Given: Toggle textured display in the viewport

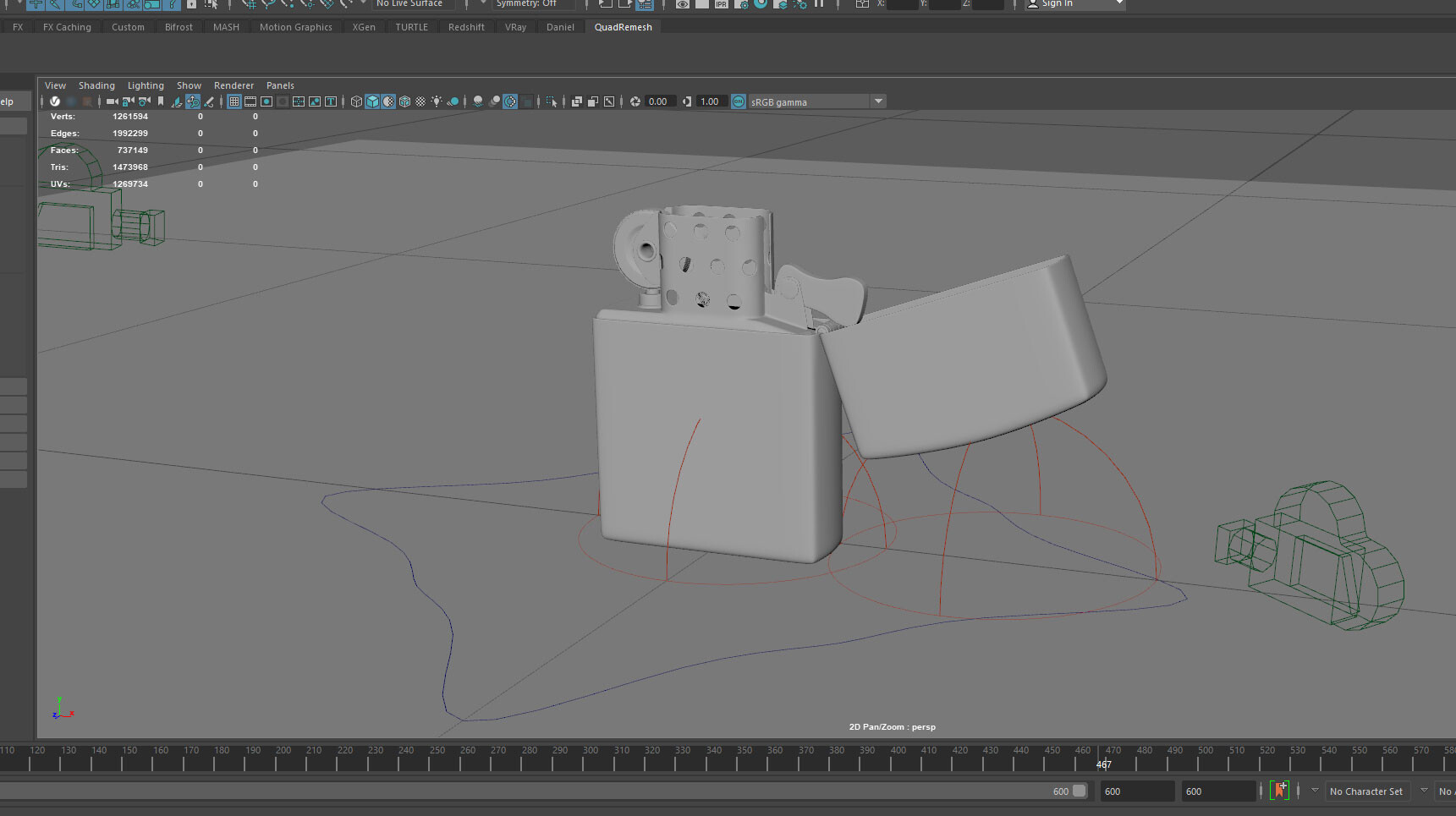Looking at the screenshot, I should 388,101.
